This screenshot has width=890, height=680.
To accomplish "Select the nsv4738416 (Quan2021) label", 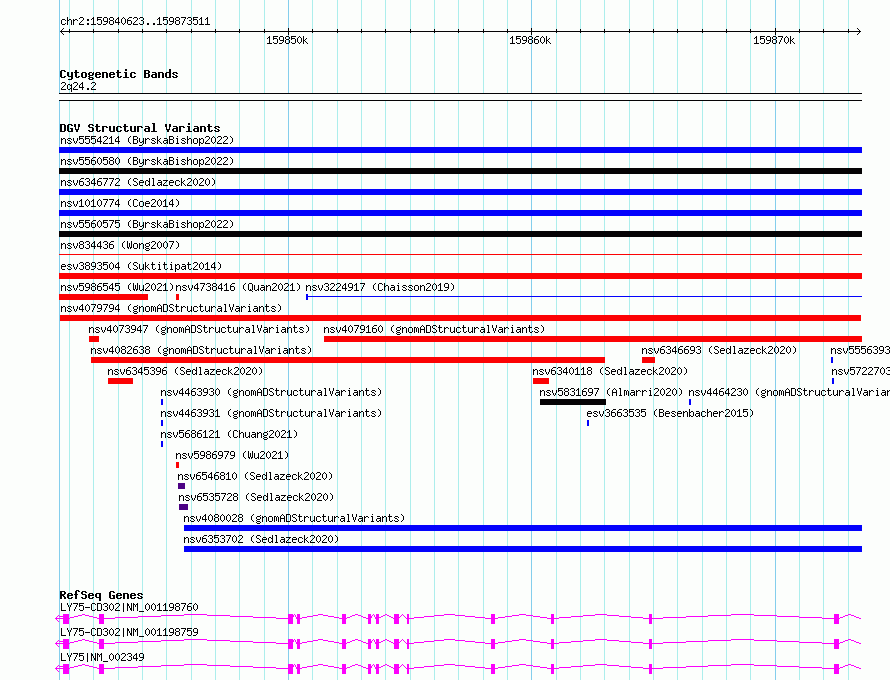I will pos(238,287).
